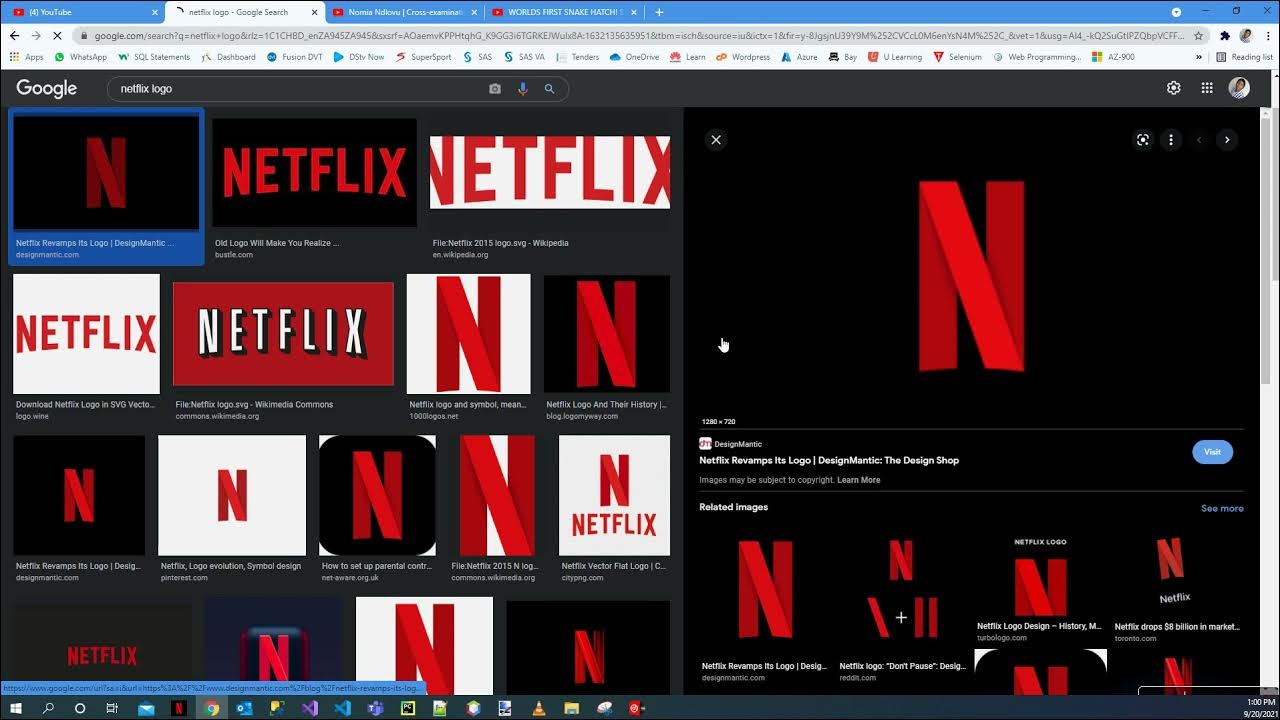Open Google search settings gear

(x=1174, y=88)
